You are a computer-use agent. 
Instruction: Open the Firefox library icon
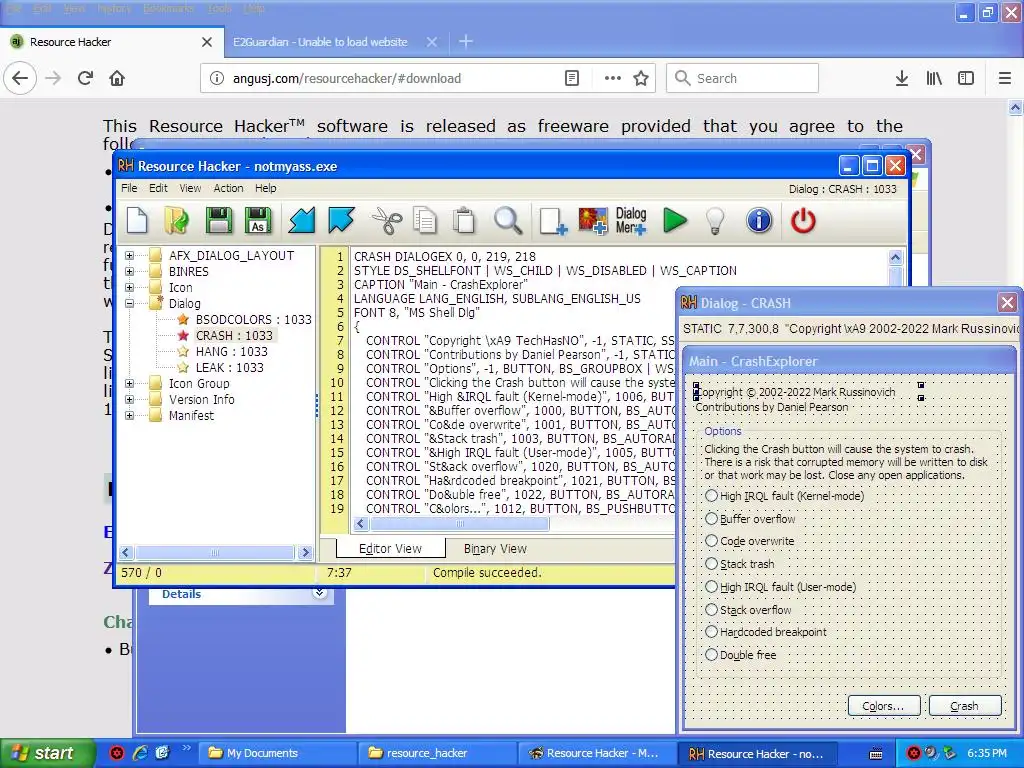(934, 78)
